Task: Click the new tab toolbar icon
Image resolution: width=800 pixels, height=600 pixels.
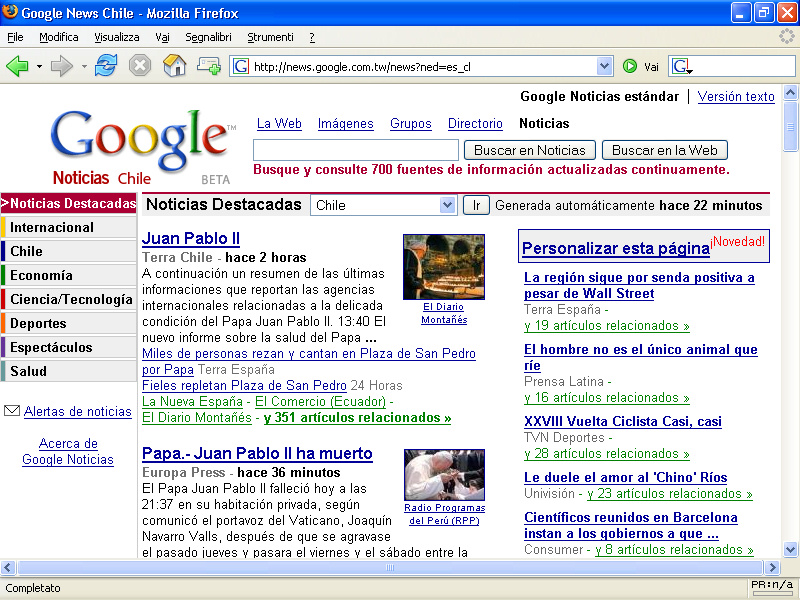Action: point(209,66)
